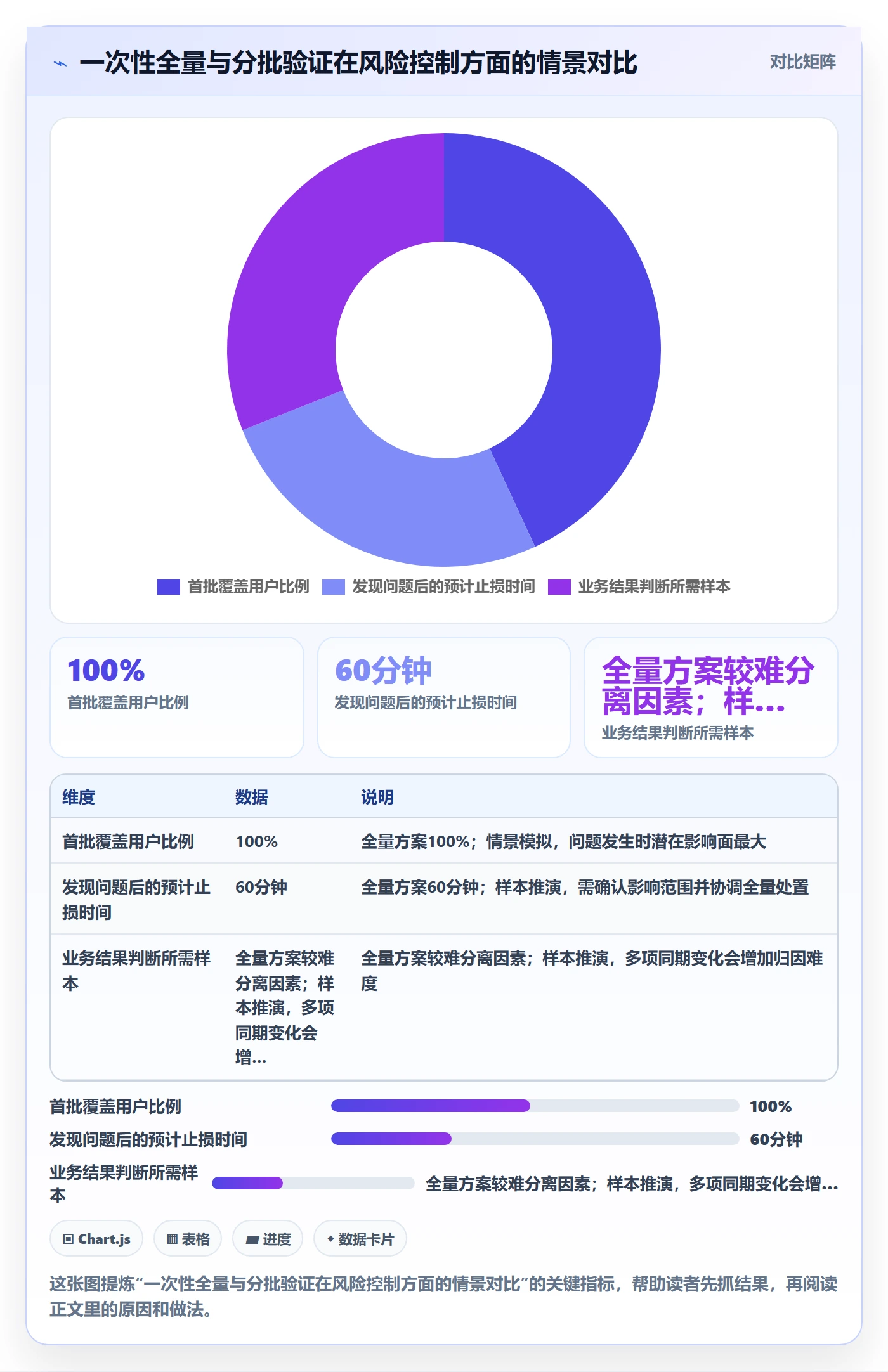
Task: Click the 说明 column header
Action: coord(377,797)
